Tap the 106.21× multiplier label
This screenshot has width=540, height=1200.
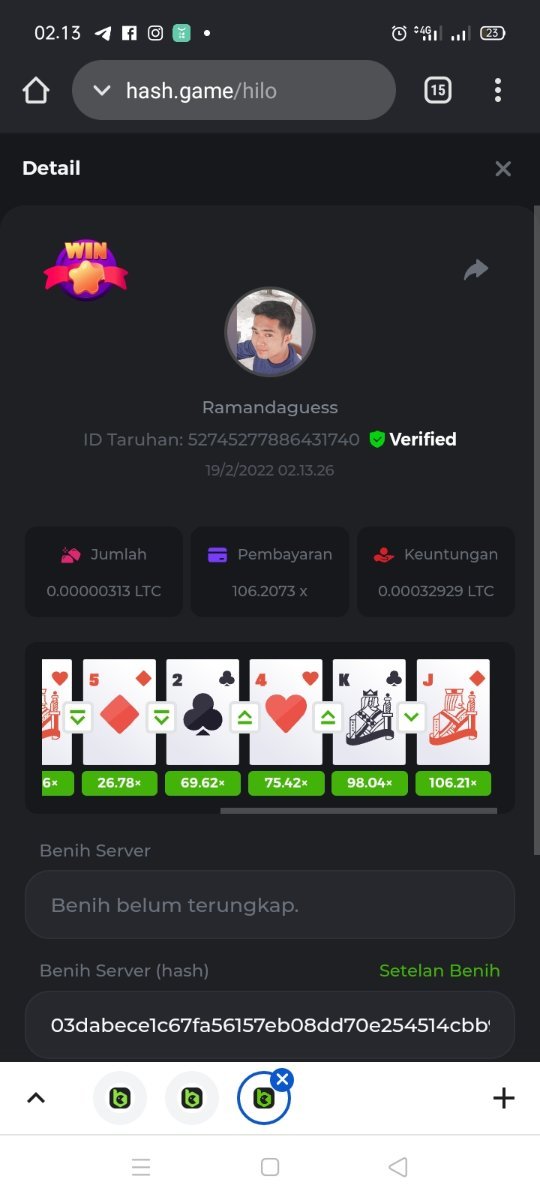(x=453, y=783)
